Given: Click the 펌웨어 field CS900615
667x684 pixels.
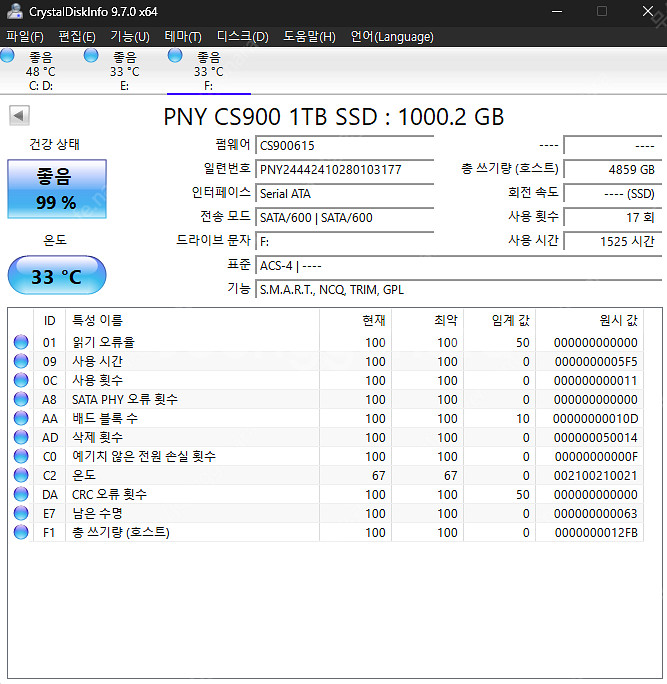Looking at the screenshot, I should click(345, 145).
